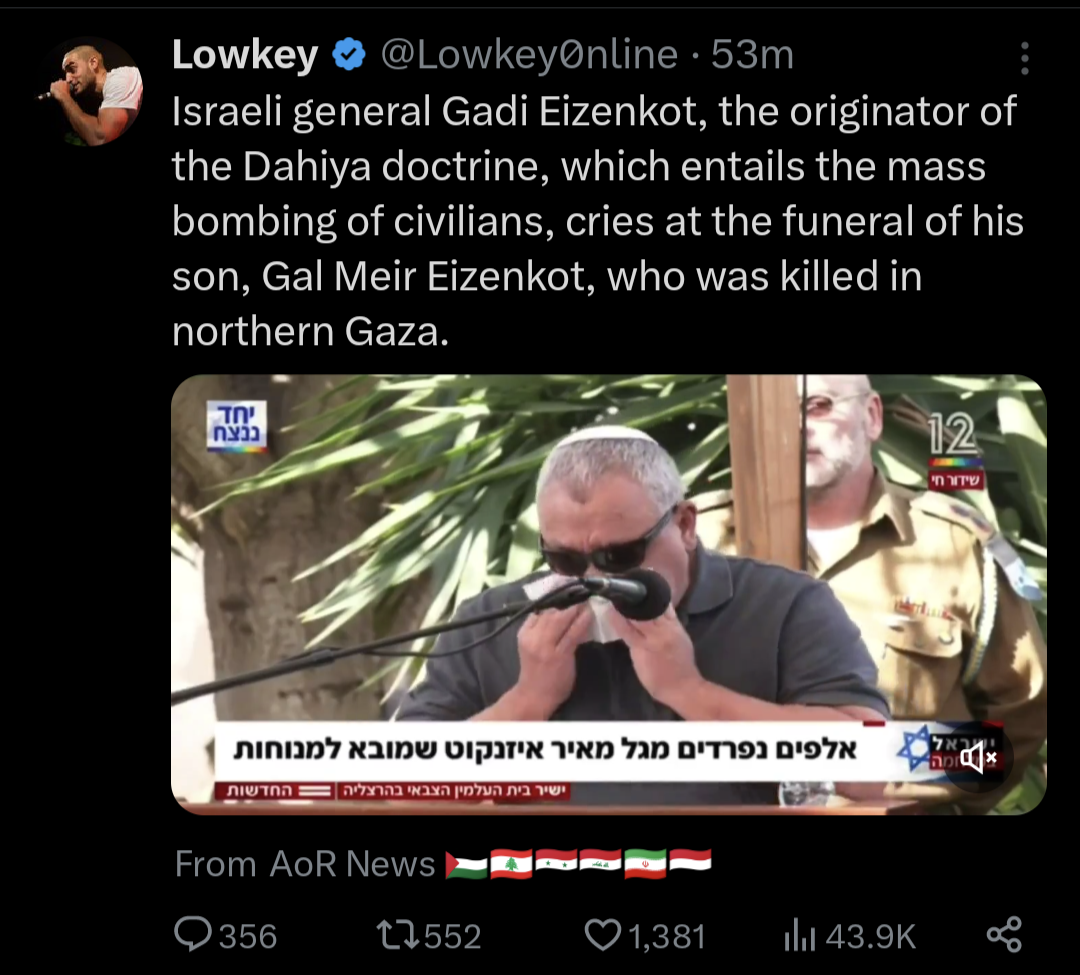Click the Palestinian flag emoji after AoR News

466,865
